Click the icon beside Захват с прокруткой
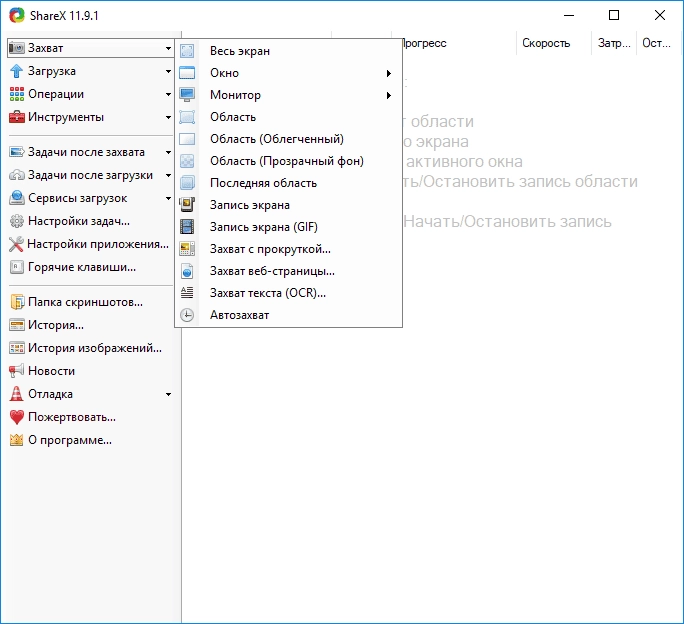The image size is (684, 624). point(187,249)
